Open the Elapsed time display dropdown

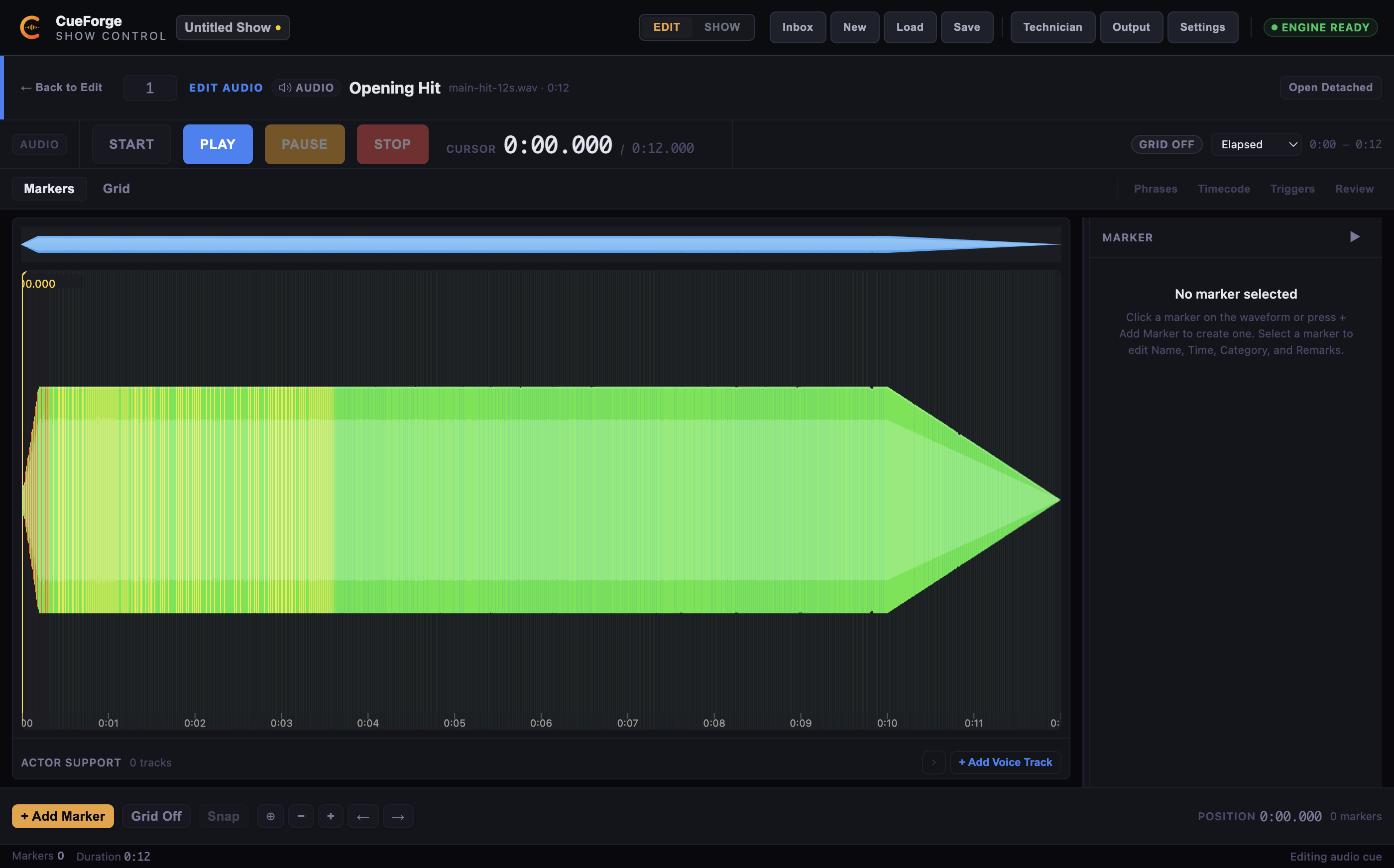[1256, 144]
